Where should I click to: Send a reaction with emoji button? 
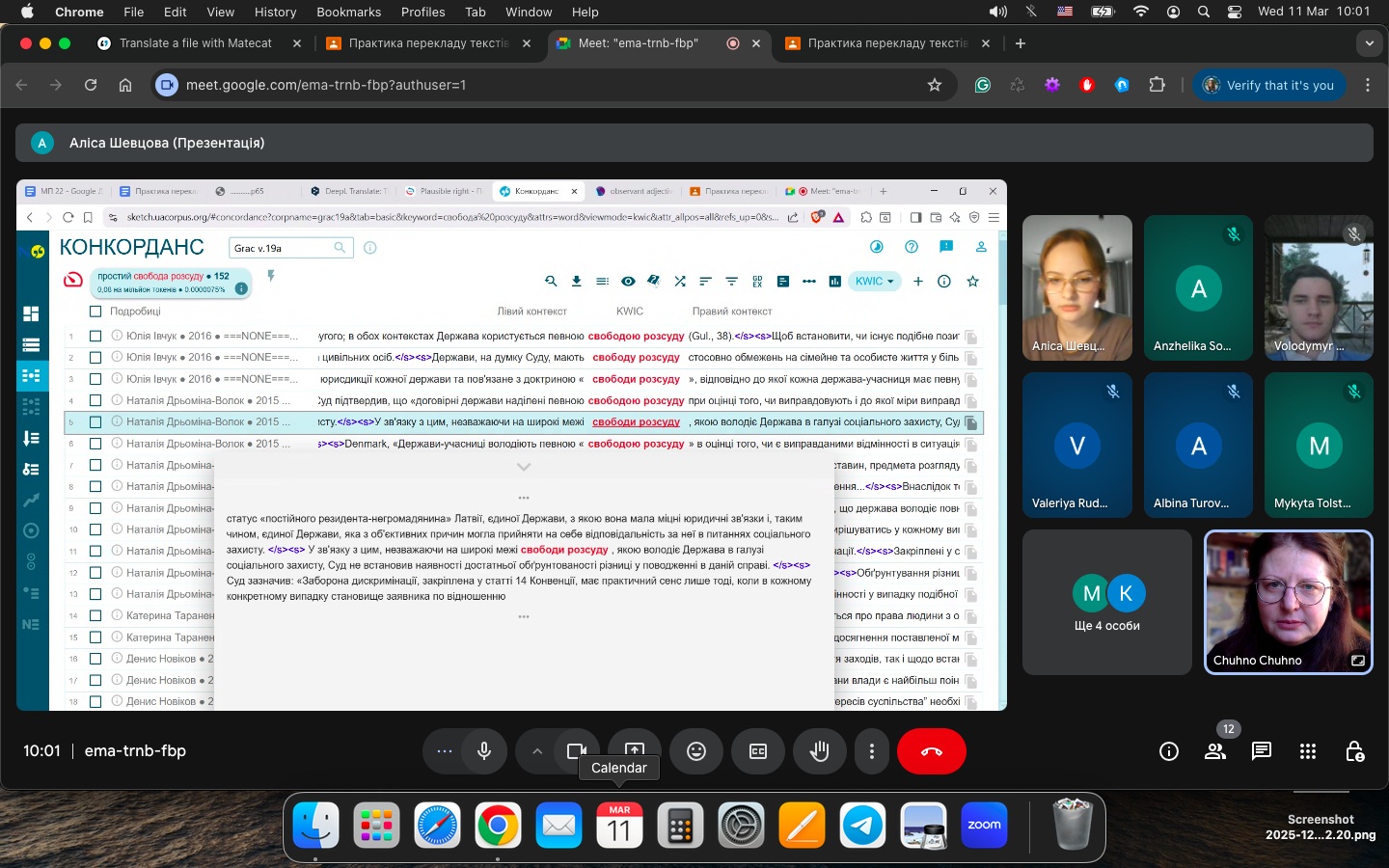pos(696,751)
